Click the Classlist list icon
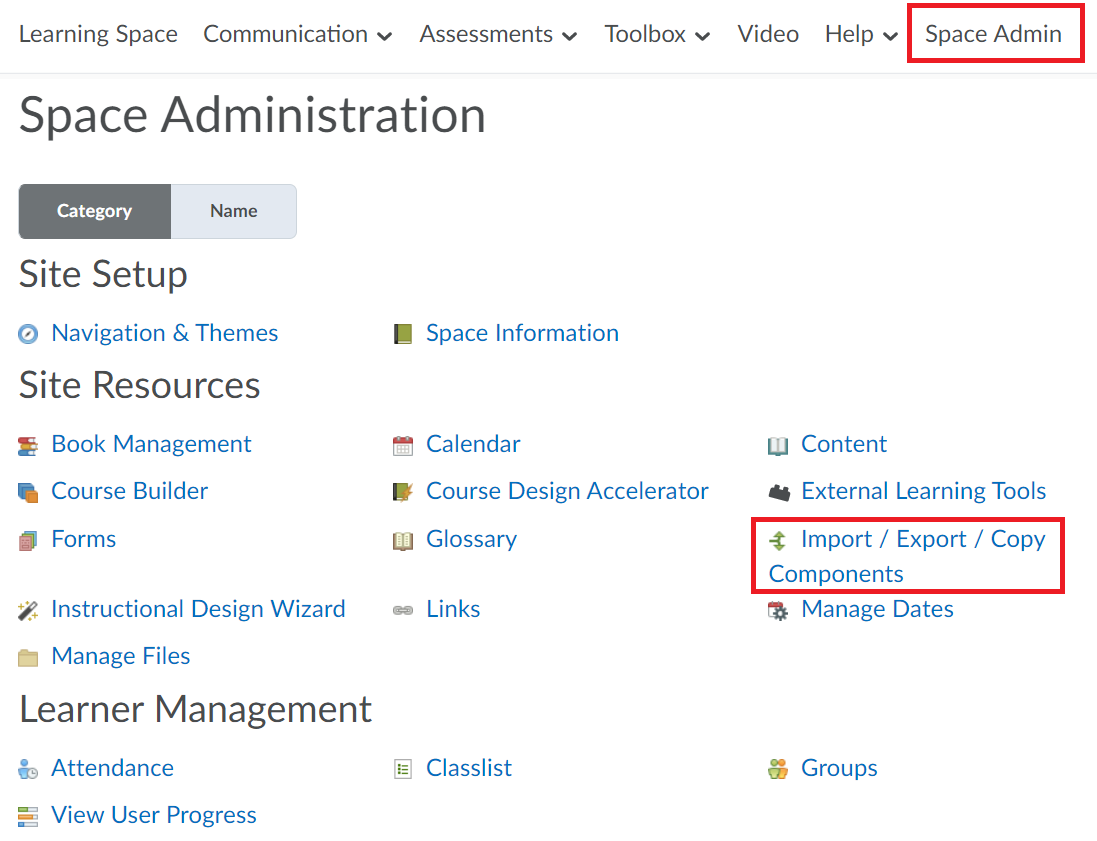1097x841 pixels. click(x=403, y=770)
